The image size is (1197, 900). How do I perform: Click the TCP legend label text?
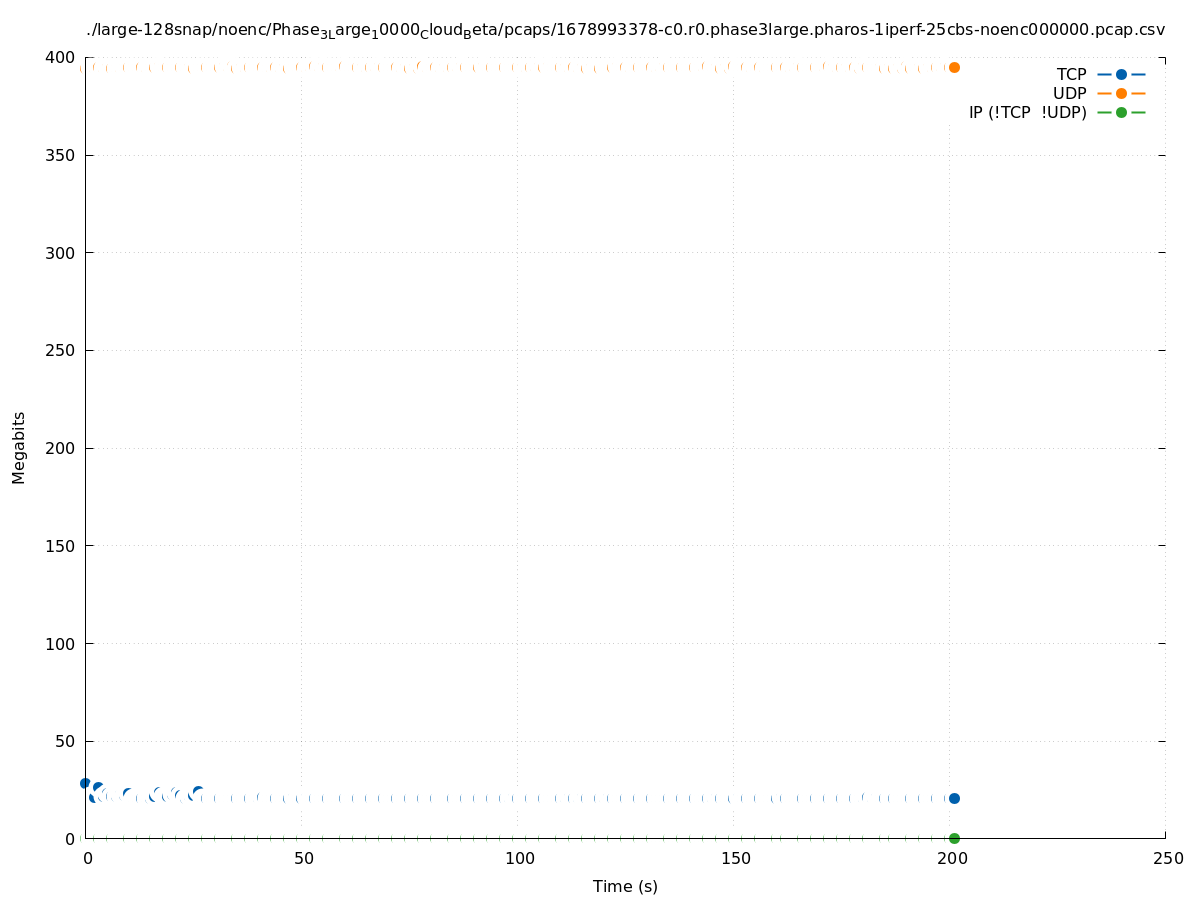coord(1071,74)
